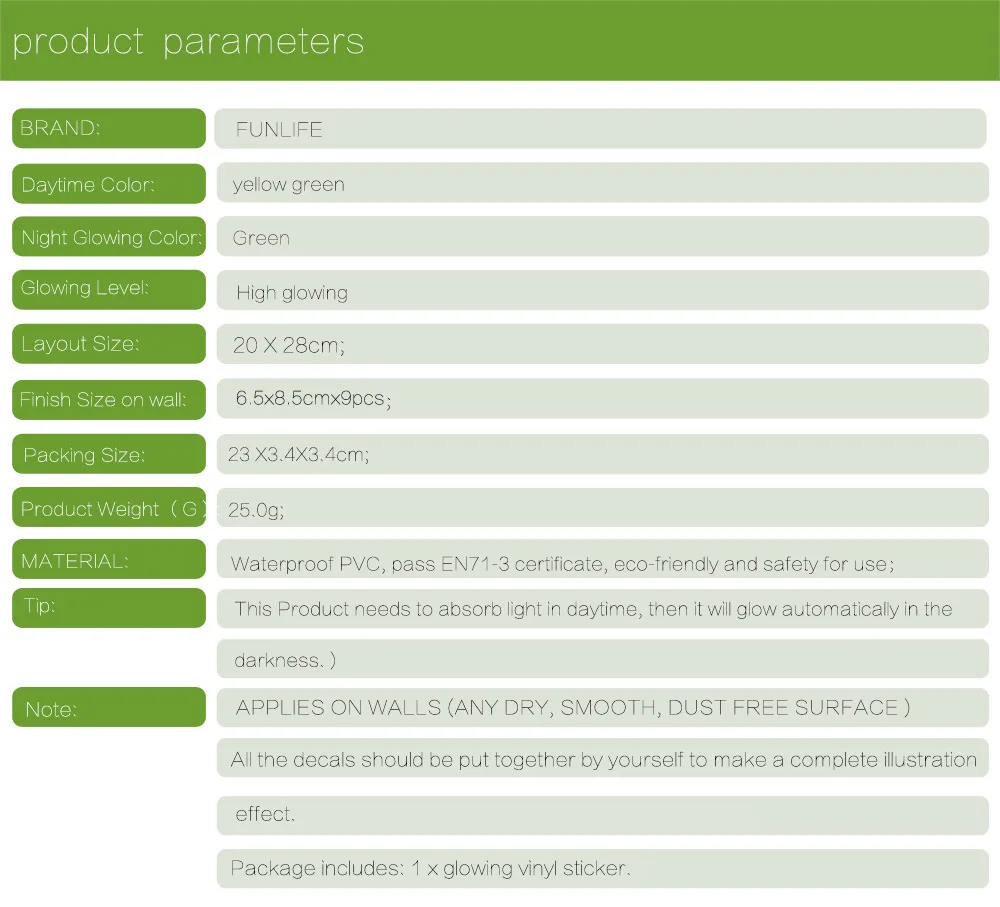The image size is (1000, 907).
Task: Click the Note label
Action: tap(109, 707)
